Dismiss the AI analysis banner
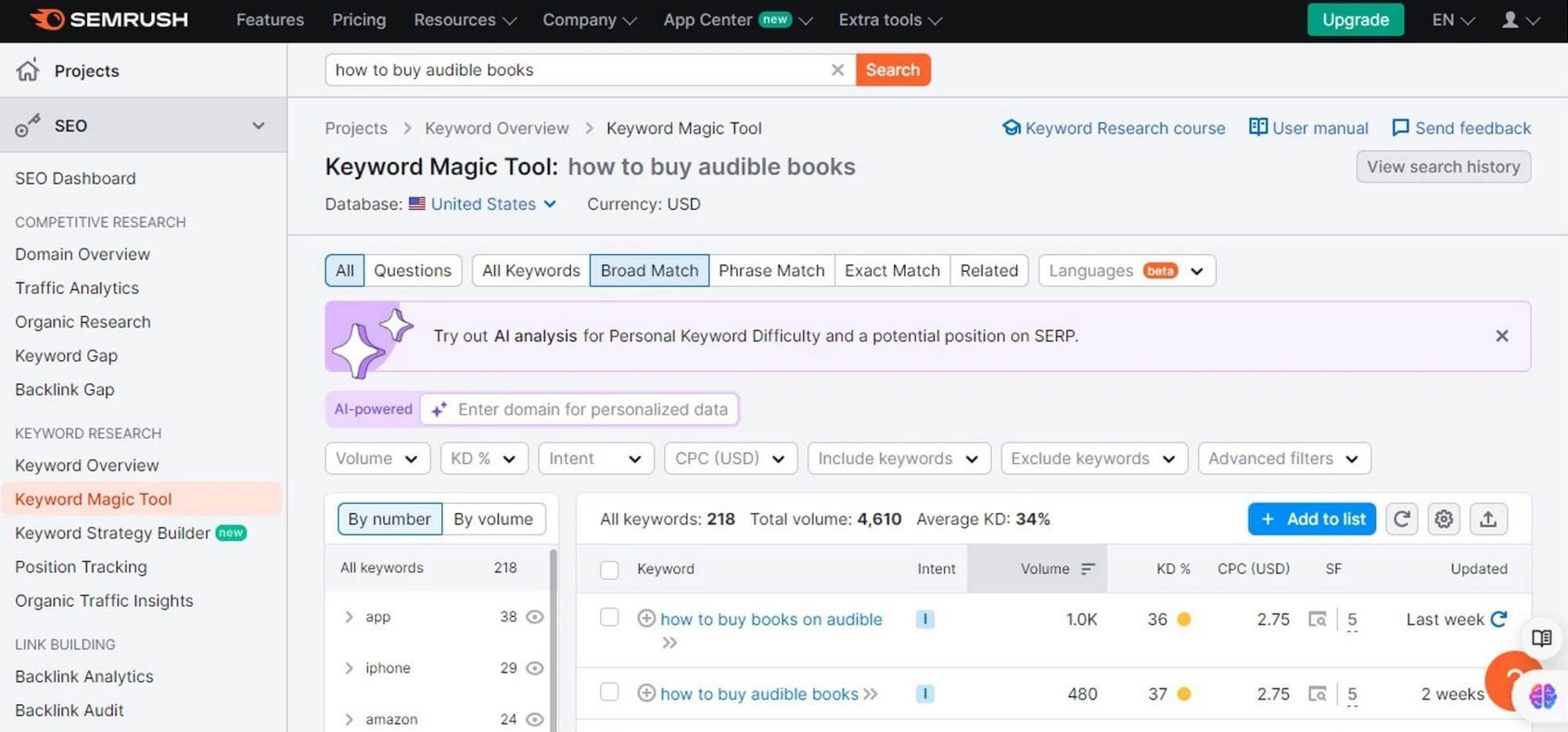This screenshot has height=732, width=1568. [1502, 336]
